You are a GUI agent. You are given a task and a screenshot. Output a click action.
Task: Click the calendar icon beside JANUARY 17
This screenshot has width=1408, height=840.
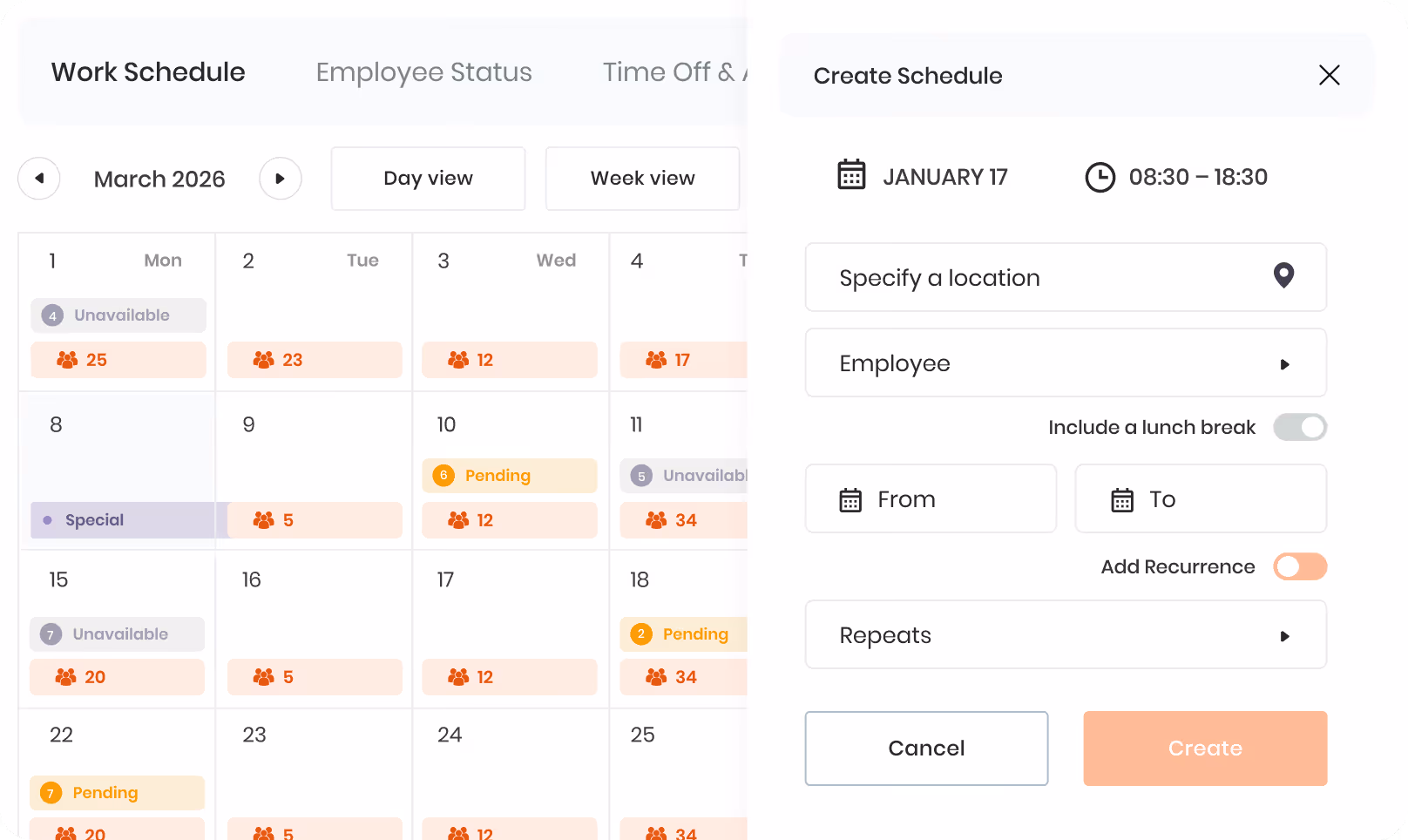click(x=851, y=174)
